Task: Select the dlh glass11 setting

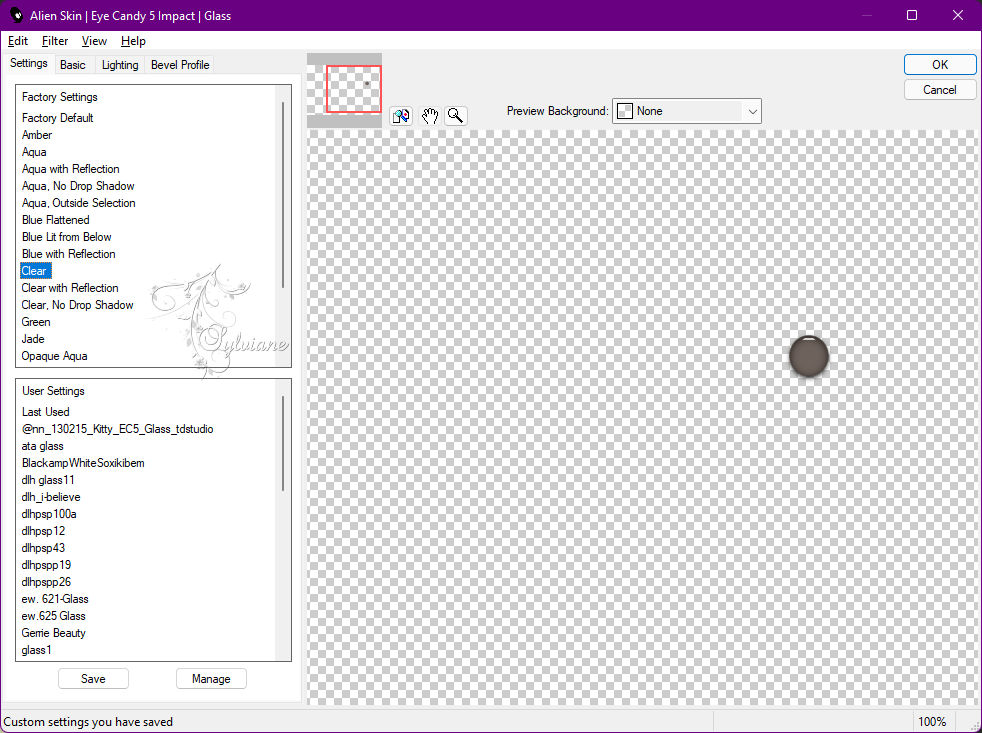Action: 48,479
